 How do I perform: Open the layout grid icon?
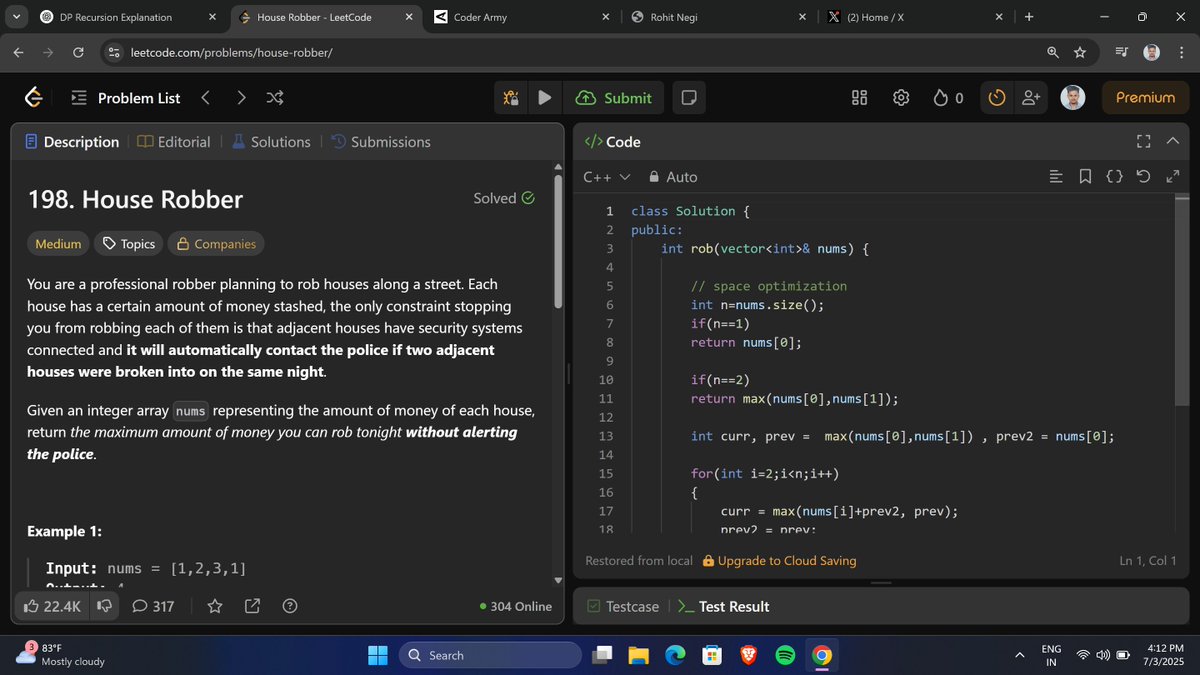[x=859, y=98]
